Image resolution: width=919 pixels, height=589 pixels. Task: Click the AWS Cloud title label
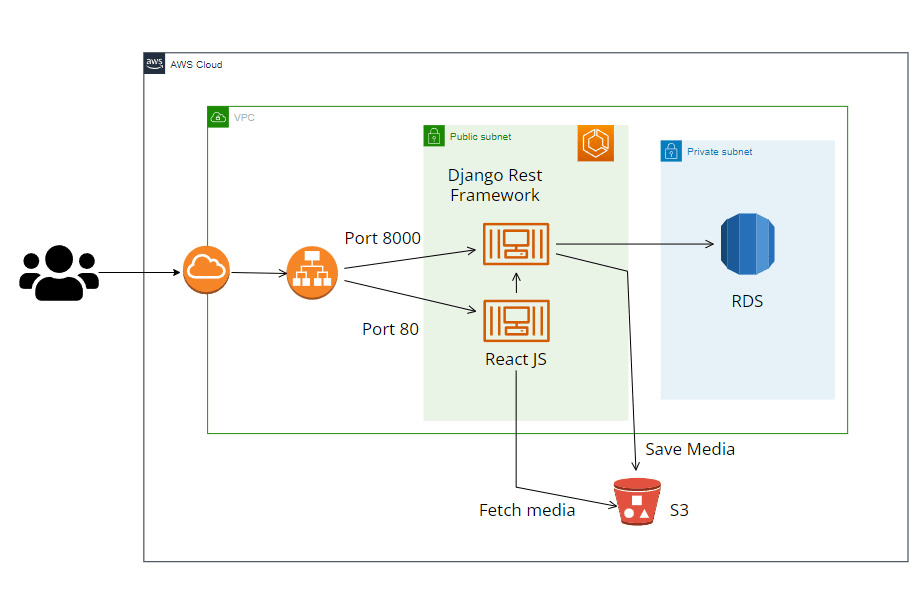point(196,65)
